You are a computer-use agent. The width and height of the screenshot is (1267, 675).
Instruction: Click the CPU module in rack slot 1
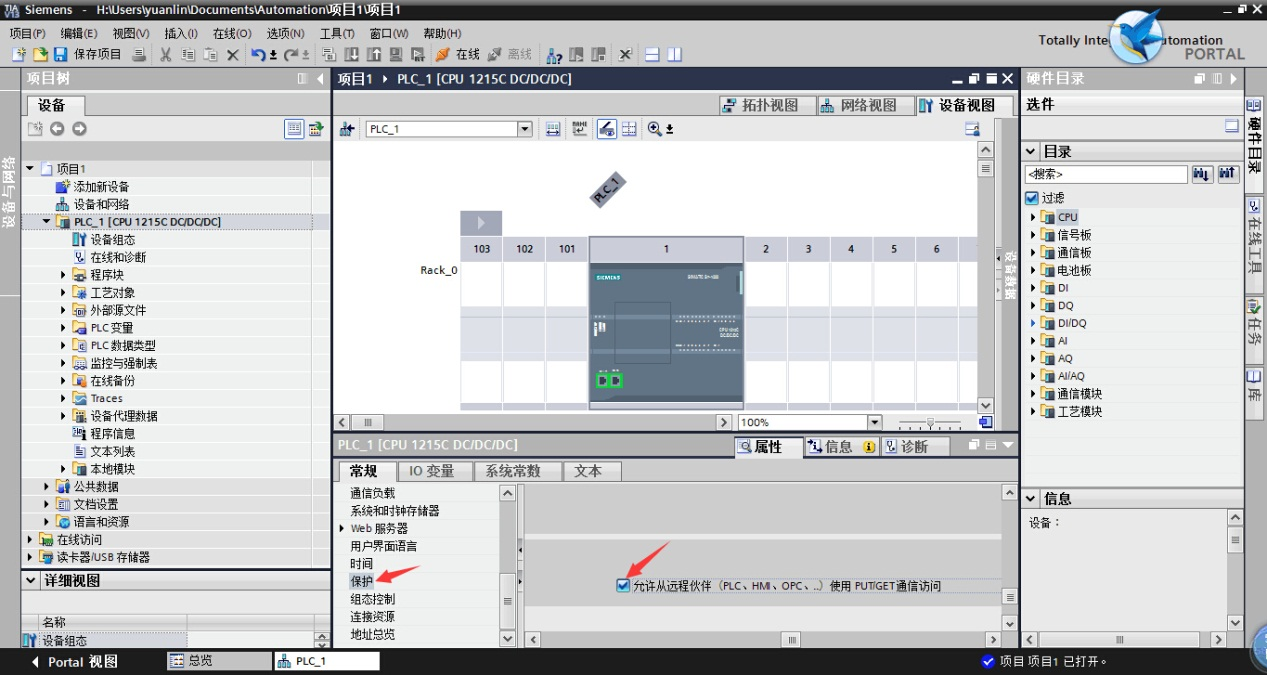pos(666,335)
